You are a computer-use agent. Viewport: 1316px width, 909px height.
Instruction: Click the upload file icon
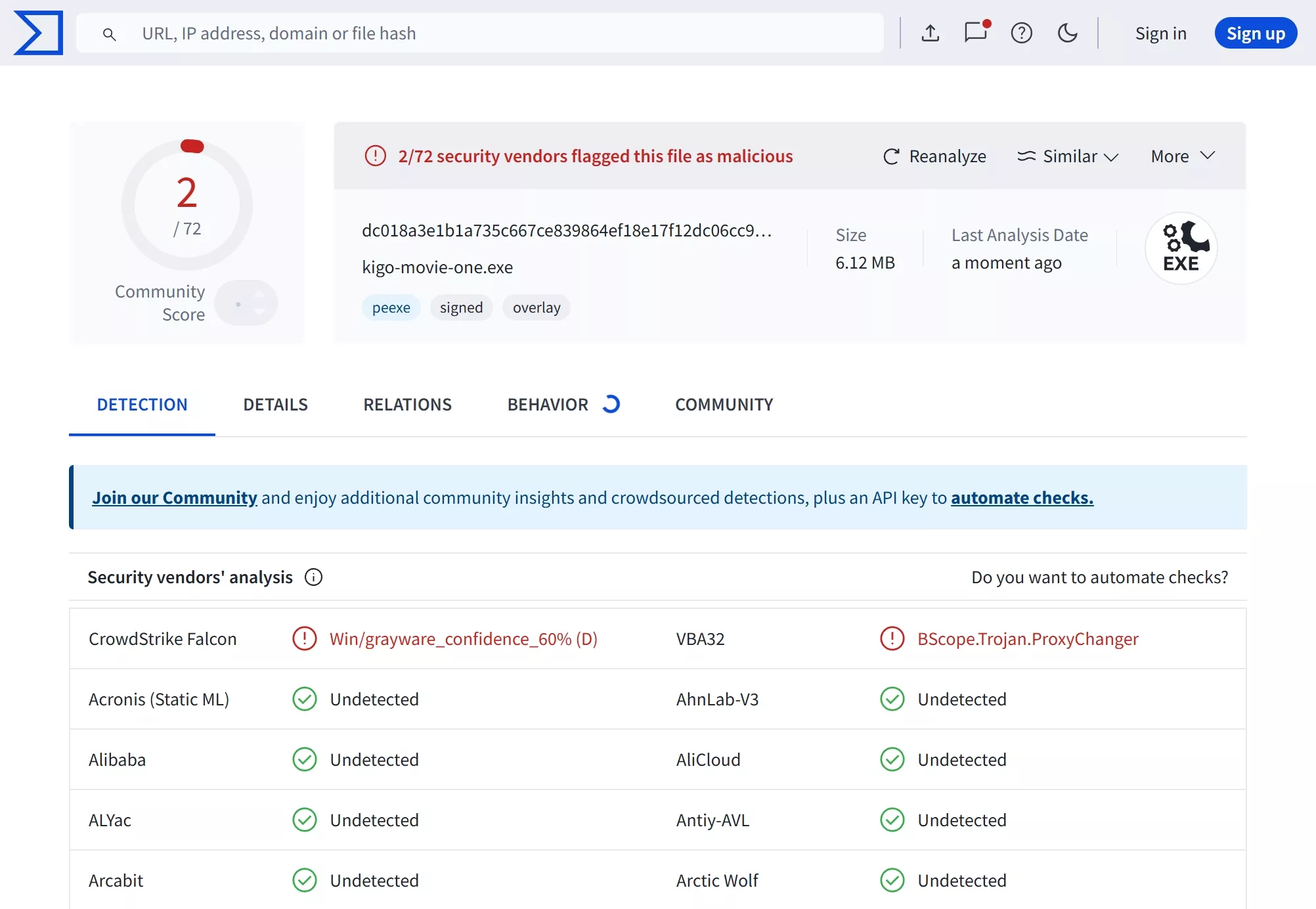pyautogui.click(x=930, y=33)
